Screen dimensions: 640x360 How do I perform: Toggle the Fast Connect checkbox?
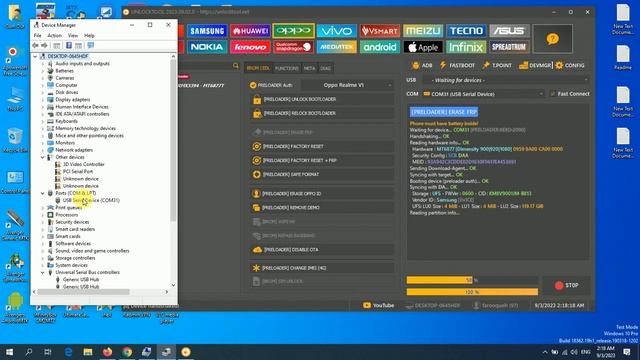(x=553, y=94)
